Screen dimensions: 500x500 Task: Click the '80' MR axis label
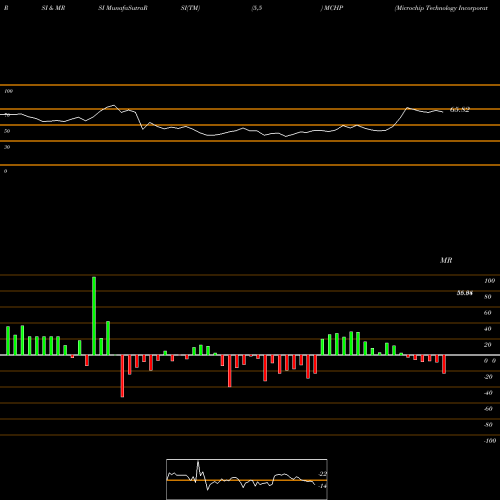click(488, 297)
